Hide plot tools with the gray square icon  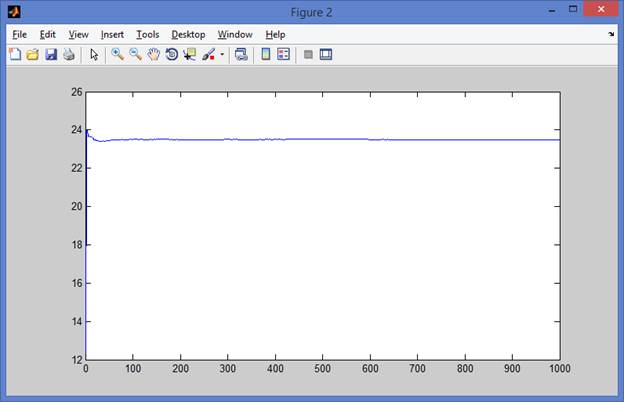pos(308,54)
